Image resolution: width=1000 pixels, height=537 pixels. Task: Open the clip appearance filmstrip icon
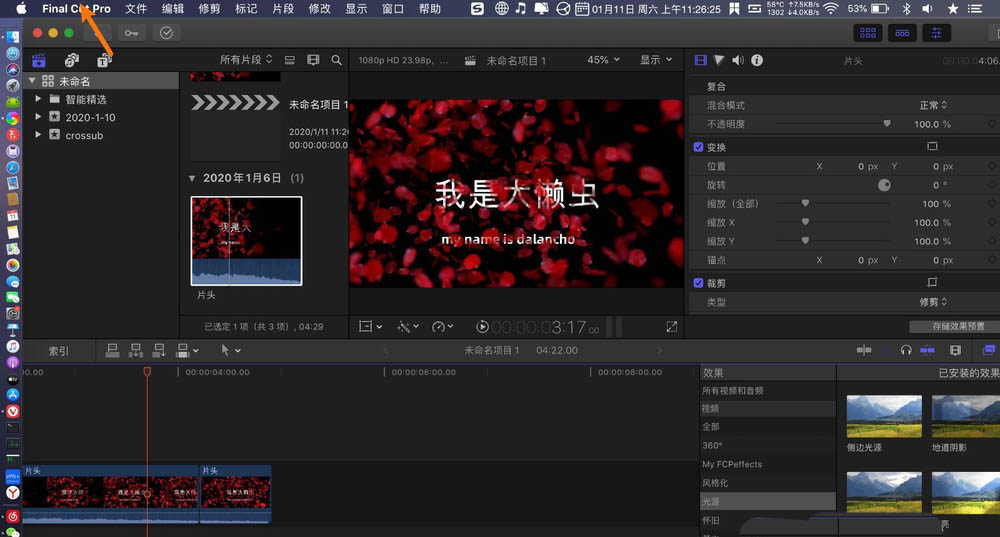pos(313,60)
